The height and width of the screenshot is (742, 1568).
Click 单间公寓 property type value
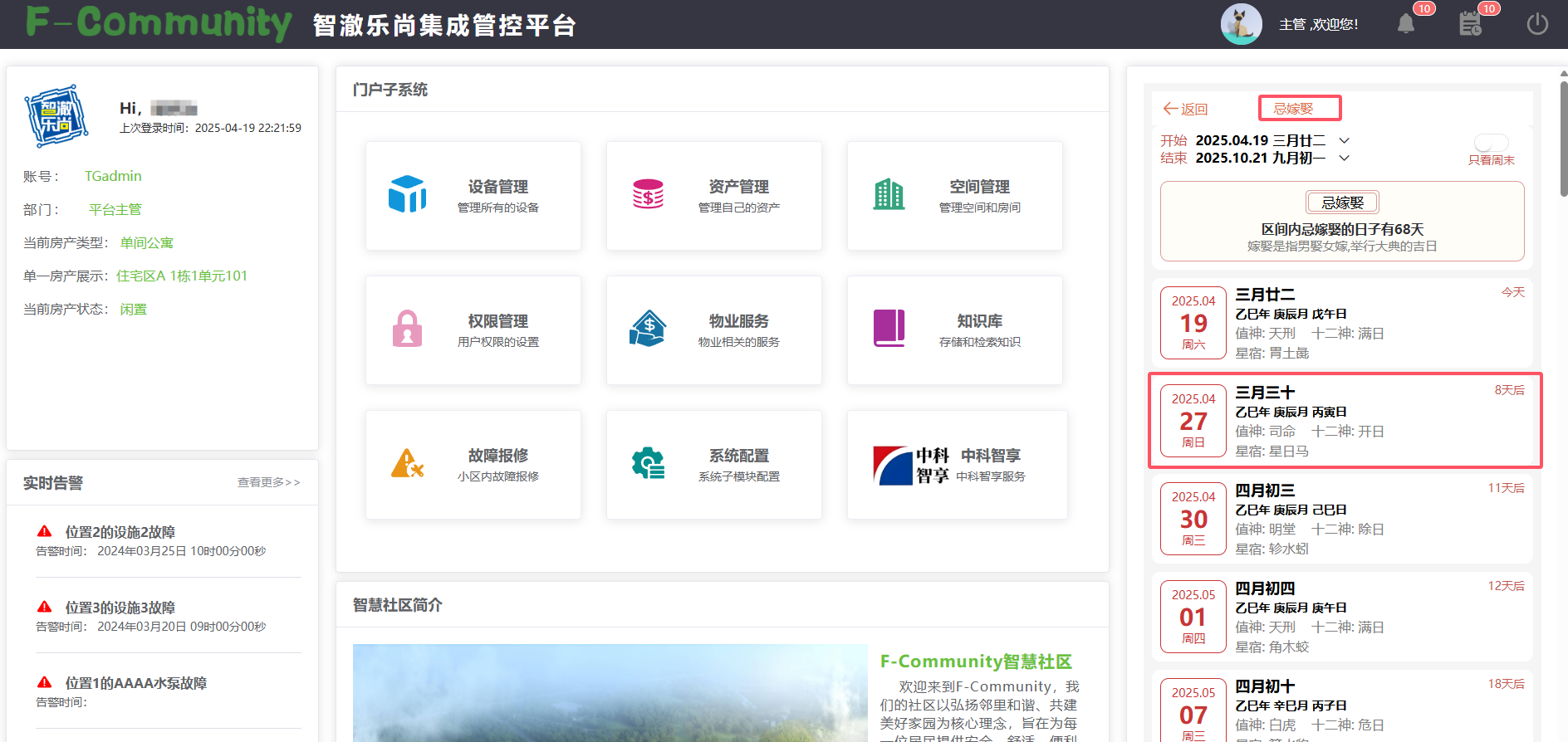(x=147, y=242)
